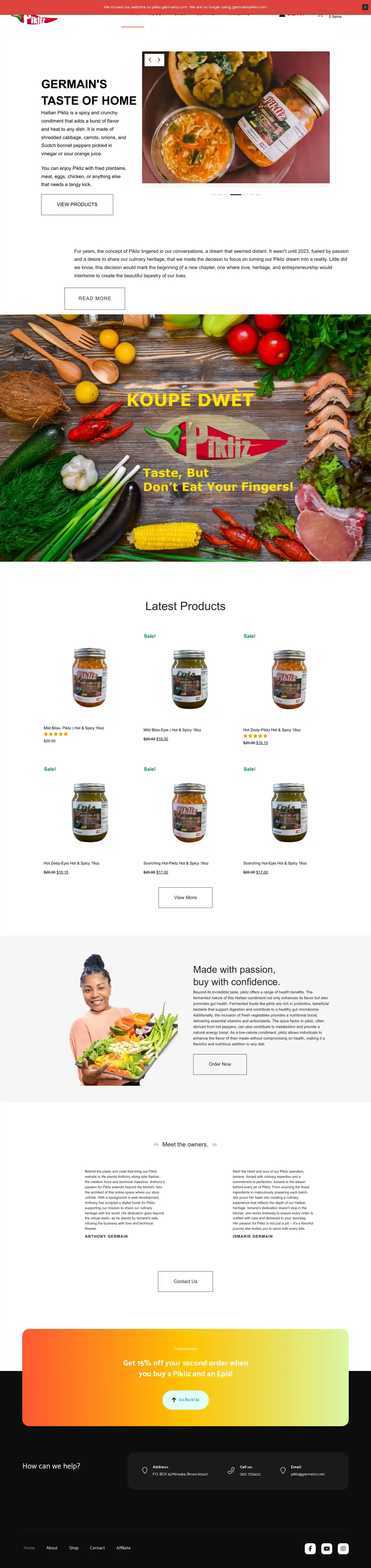This screenshot has height=1568, width=371.
Task: Open the READ MORE story button
Action: [95, 298]
